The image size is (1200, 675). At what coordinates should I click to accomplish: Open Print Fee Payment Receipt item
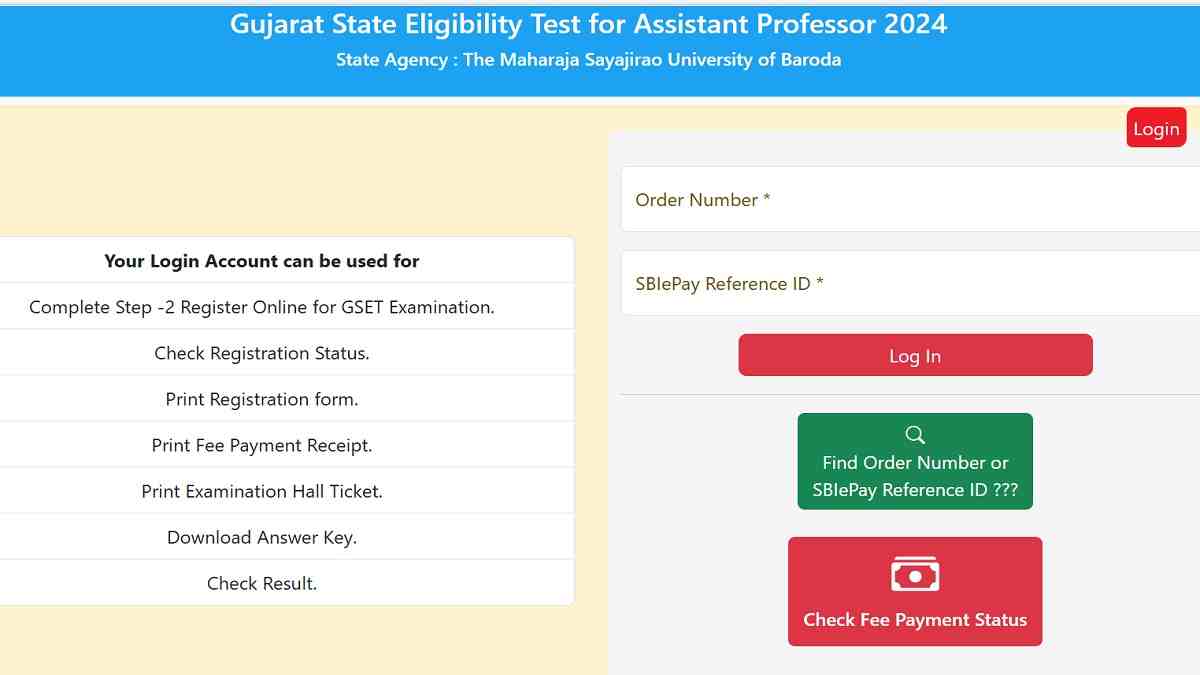pos(262,445)
